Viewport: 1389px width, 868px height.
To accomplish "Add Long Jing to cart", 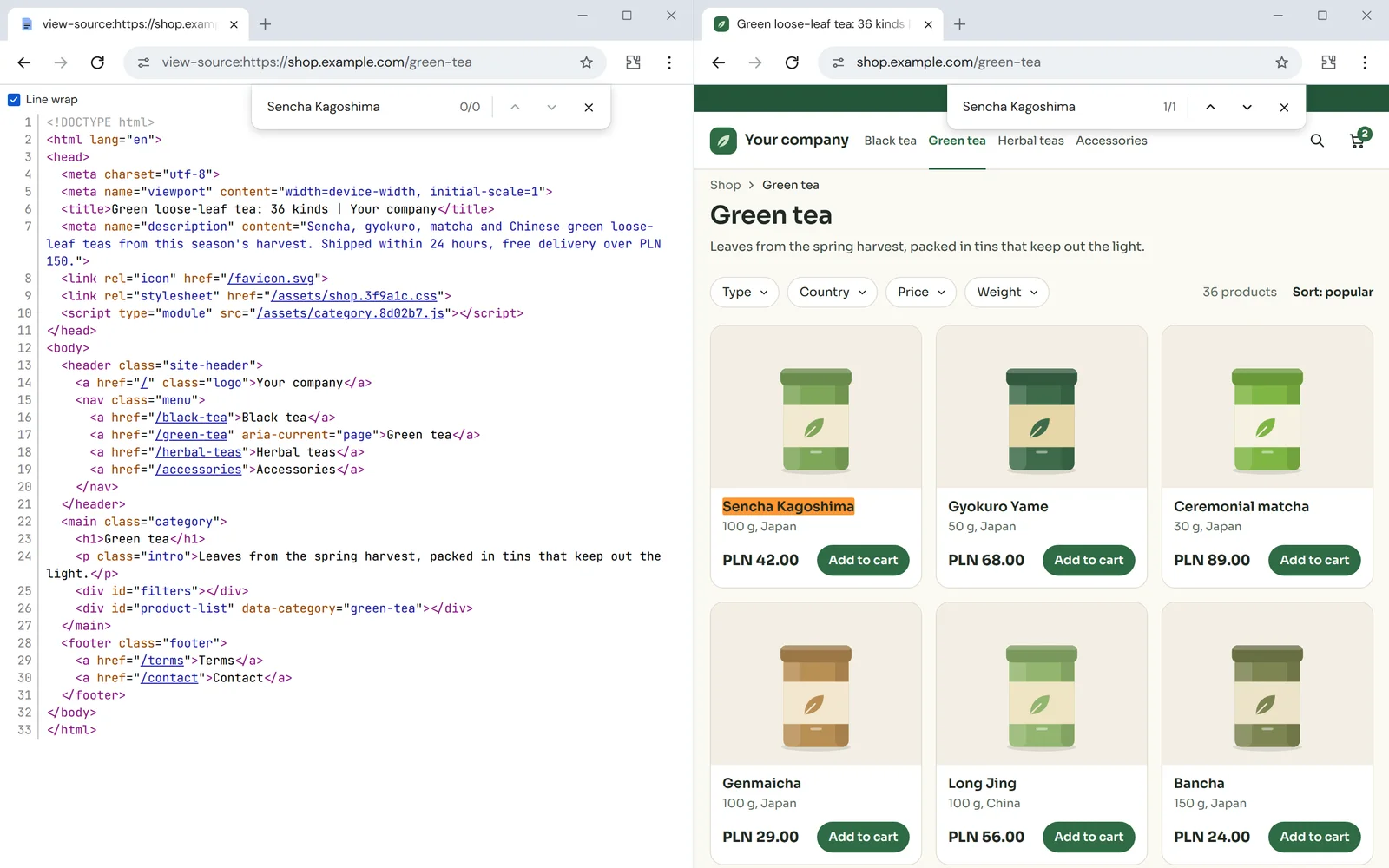I will 1089,838.
